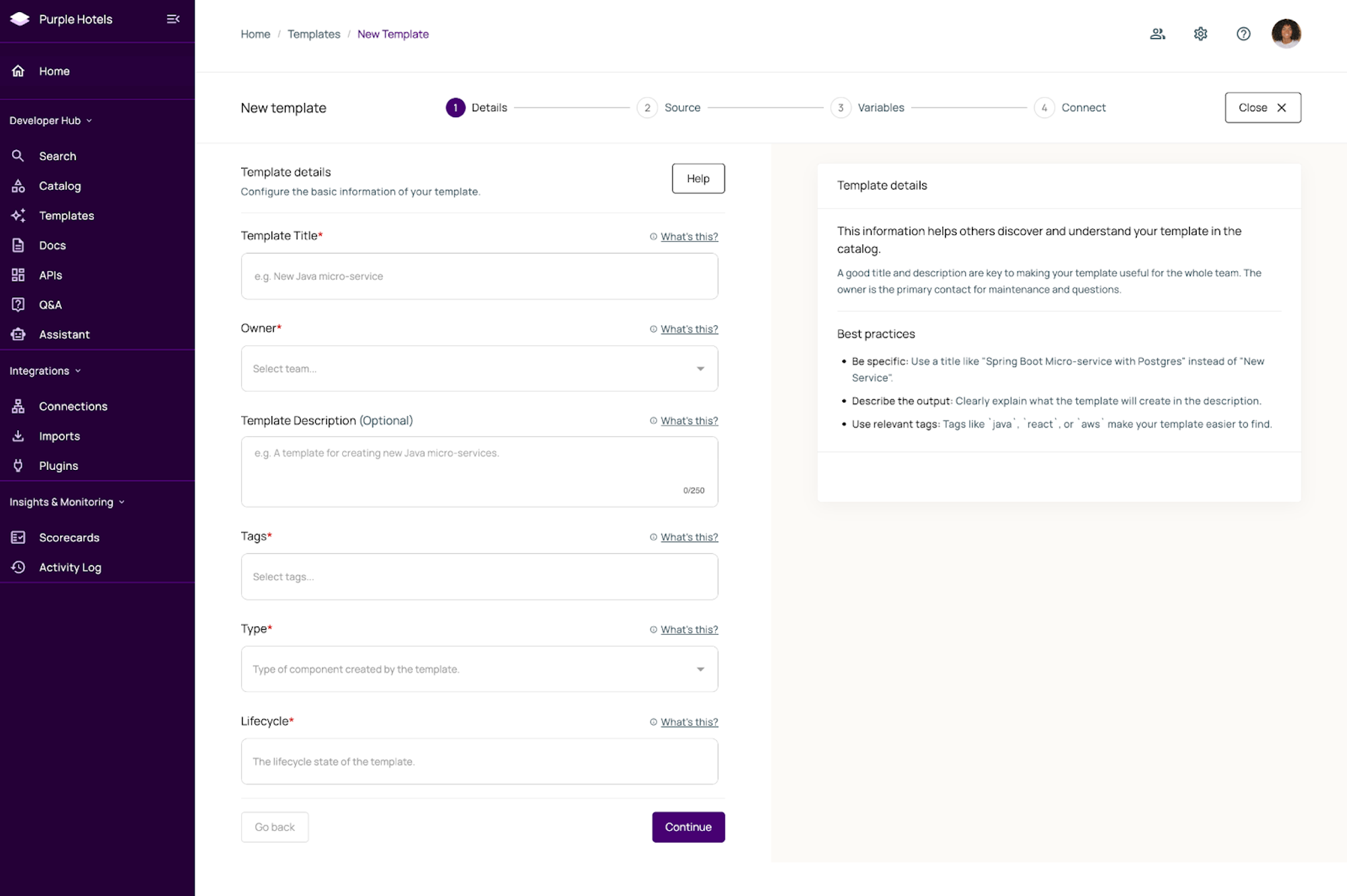The height and width of the screenshot is (896, 1347).
Task: Click the Continue button
Action: point(688,827)
